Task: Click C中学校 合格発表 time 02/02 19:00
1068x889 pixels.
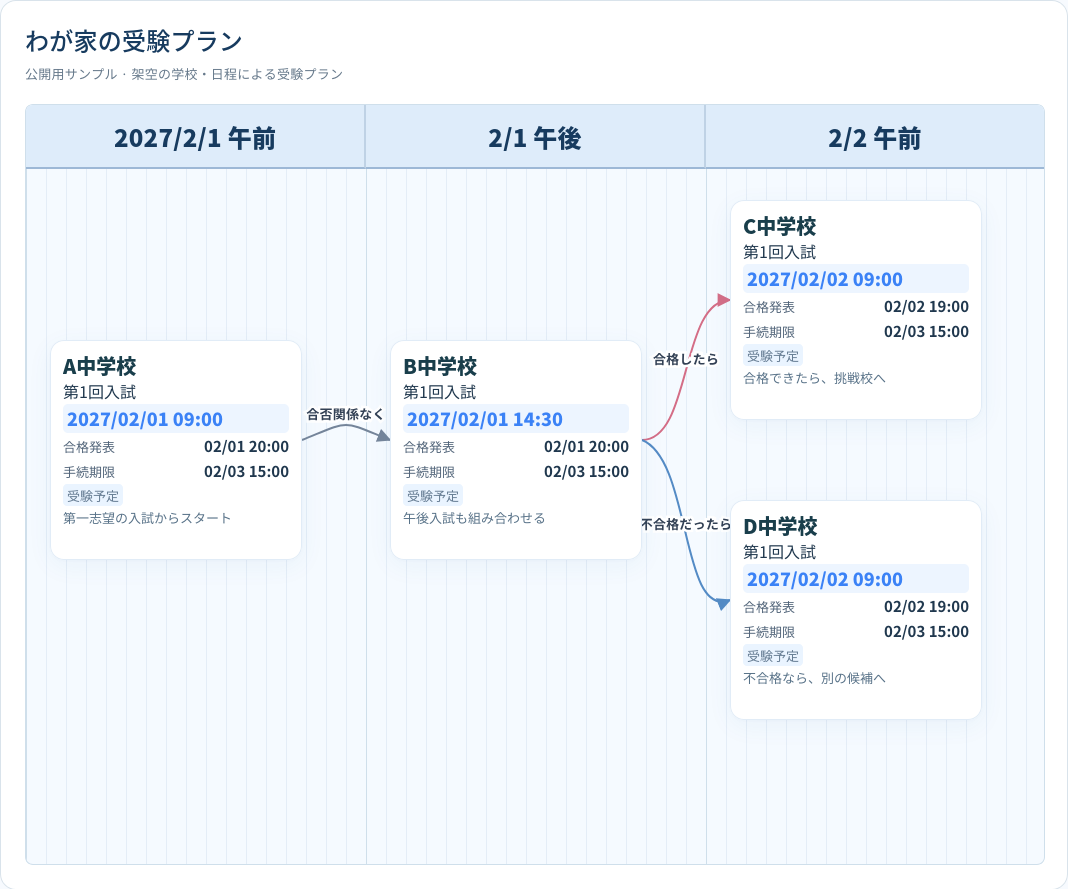Action: 926,307
